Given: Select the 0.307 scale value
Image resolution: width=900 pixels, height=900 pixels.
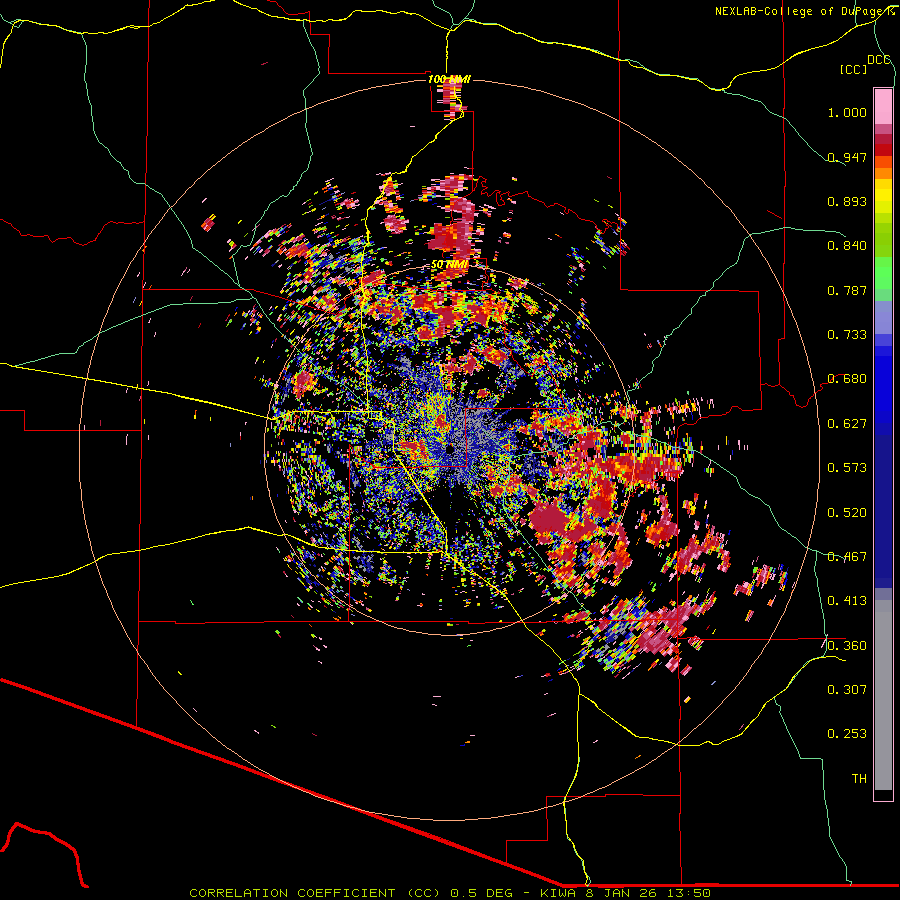Looking at the screenshot, I should tap(847, 690).
